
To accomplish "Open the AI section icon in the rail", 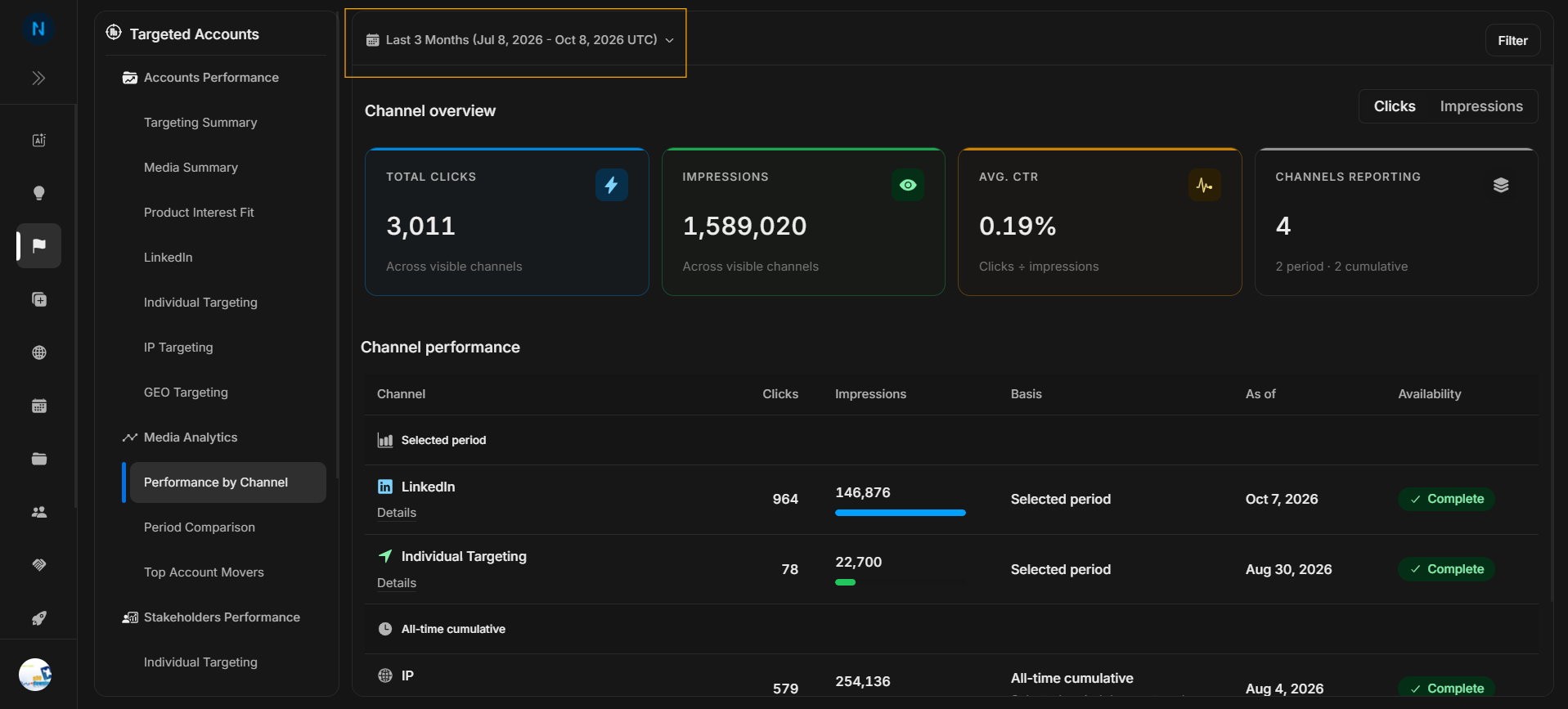I will [38, 140].
